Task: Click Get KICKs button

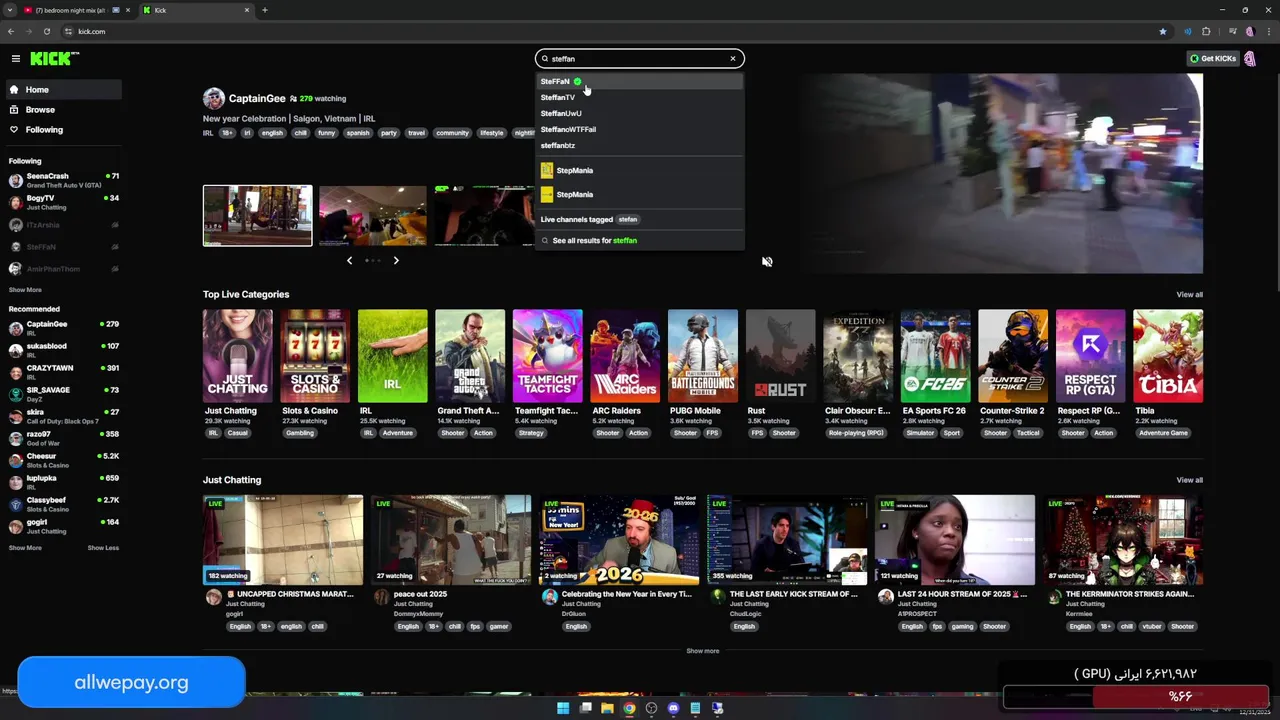Action: click(x=1212, y=59)
